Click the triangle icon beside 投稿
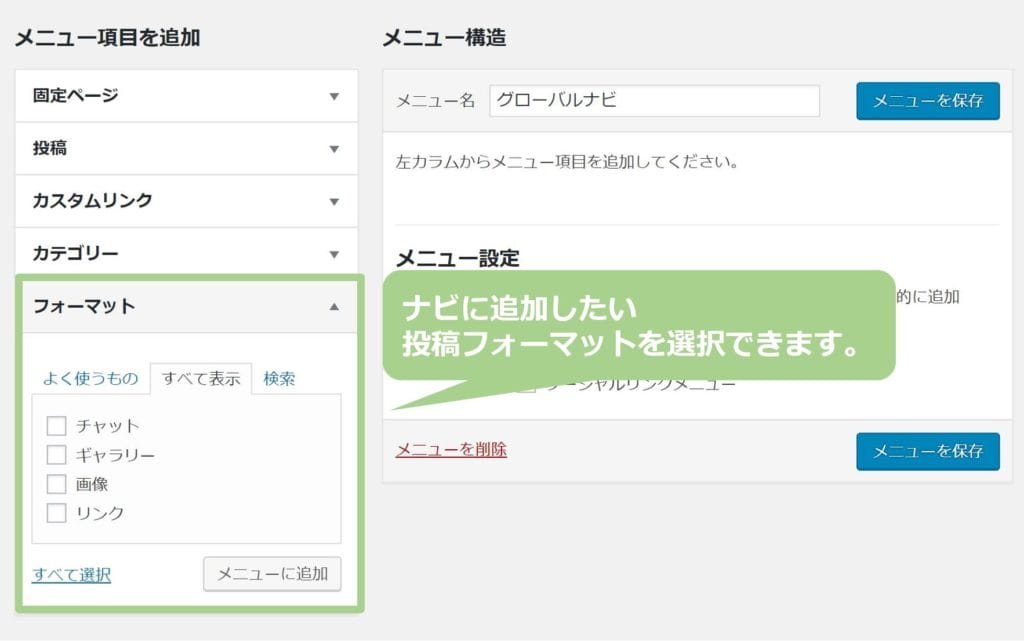Image resolution: width=1024 pixels, height=641 pixels. click(334, 149)
